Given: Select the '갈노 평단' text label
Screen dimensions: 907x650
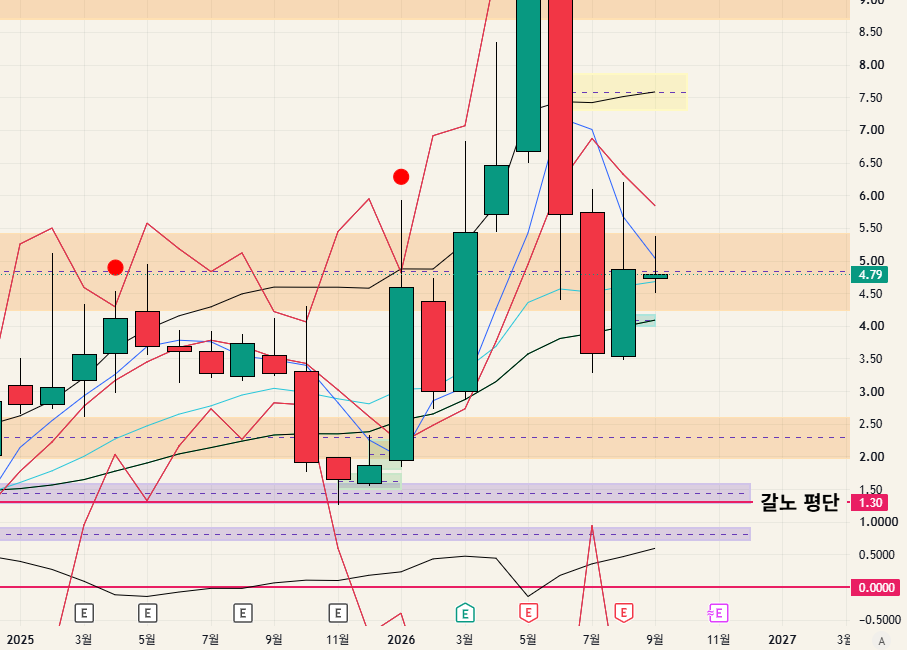Looking at the screenshot, I should 799,502.
